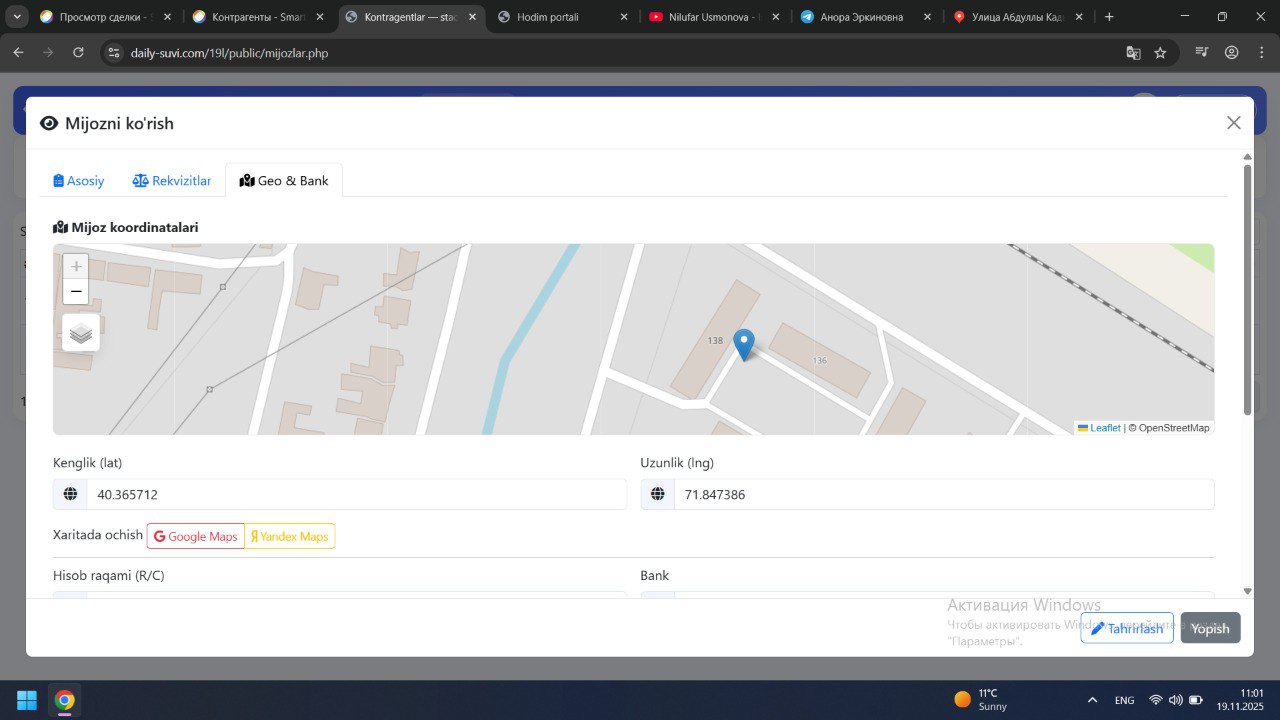
Task: Click the translate page icon in the address bar
Action: pos(1133,53)
